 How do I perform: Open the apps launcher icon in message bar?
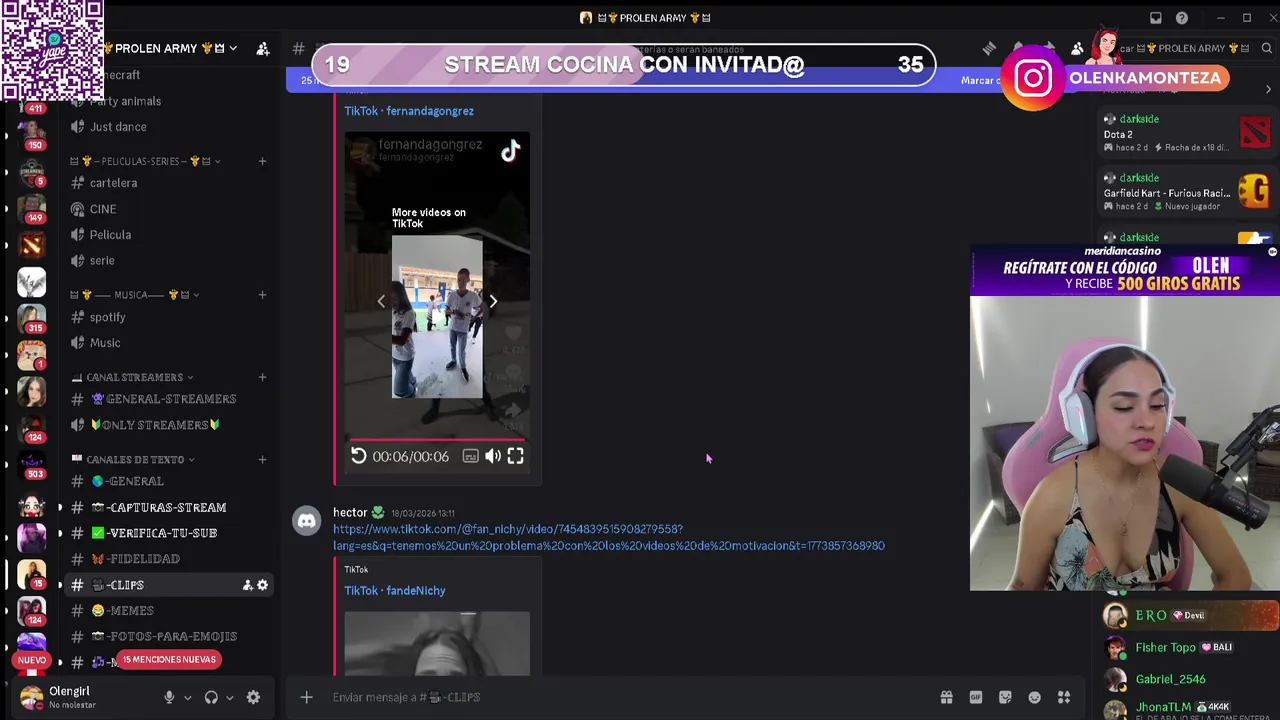tap(1064, 697)
